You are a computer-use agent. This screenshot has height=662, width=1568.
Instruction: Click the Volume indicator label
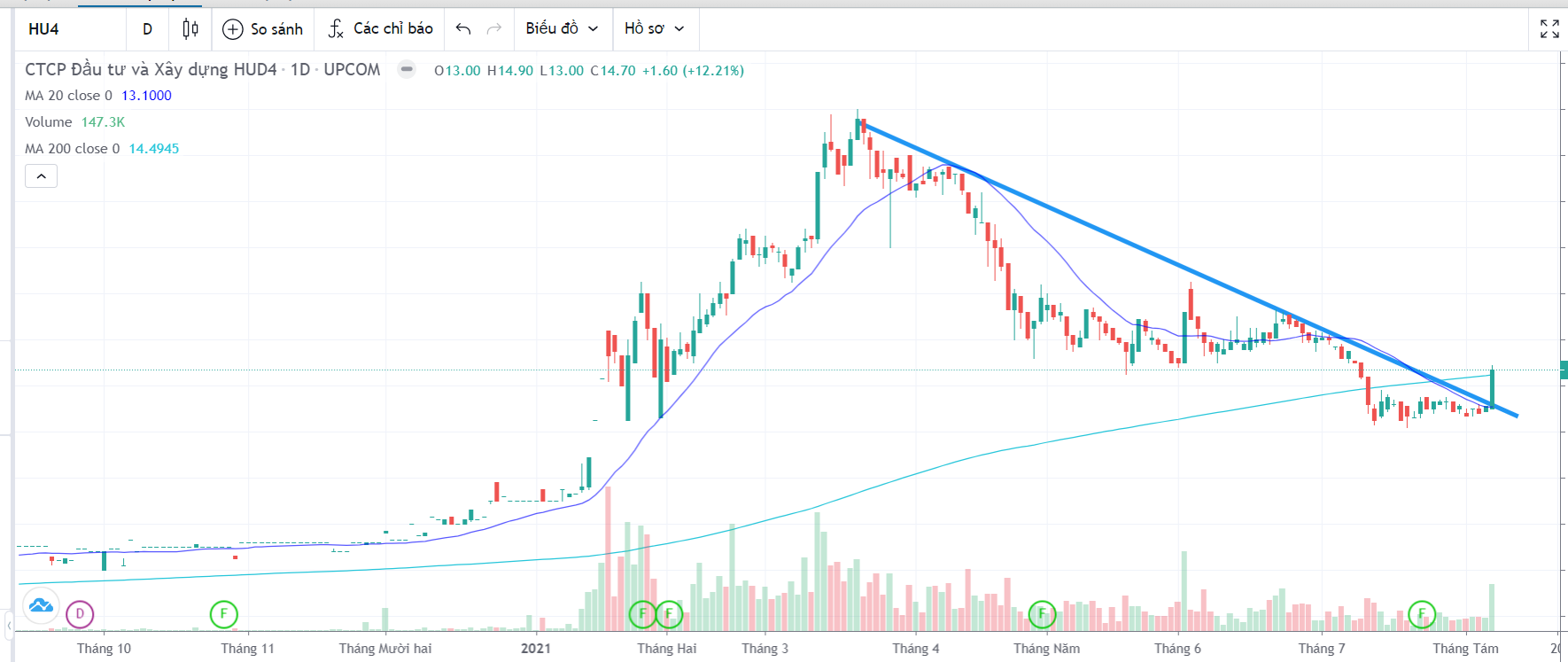[49, 122]
